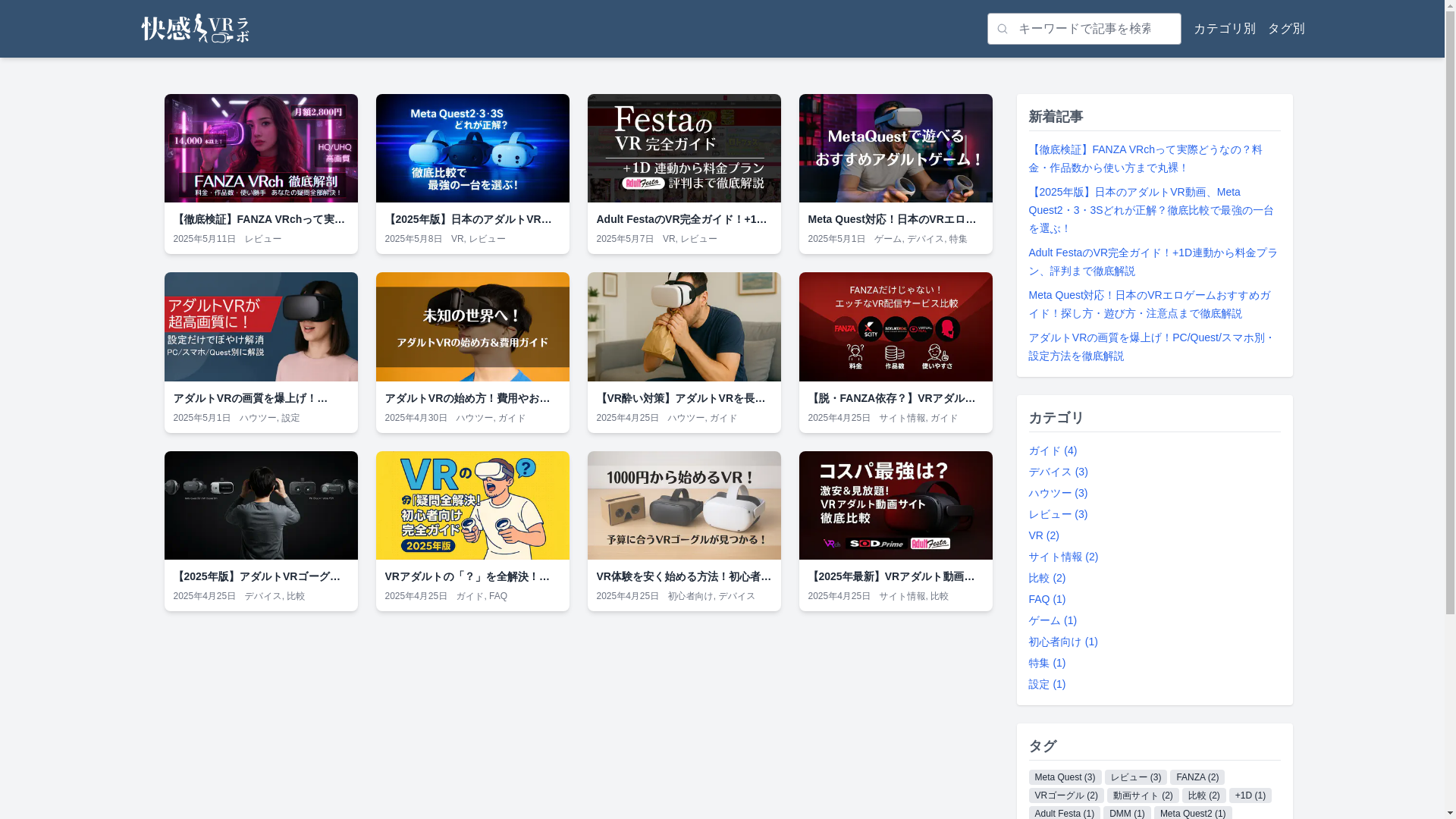Click the 【徹底検証】FANZA VRch card title
The height and width of the screenshot is (819, 1456).
tap(260, 219)
